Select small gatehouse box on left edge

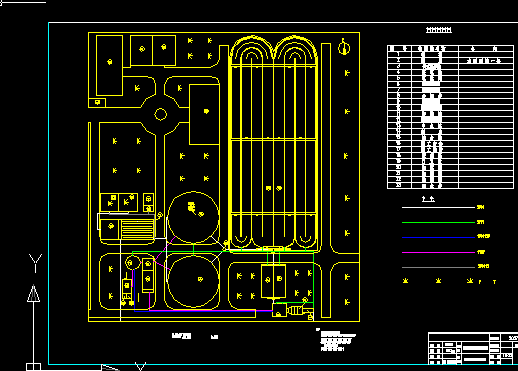[97, 103]
